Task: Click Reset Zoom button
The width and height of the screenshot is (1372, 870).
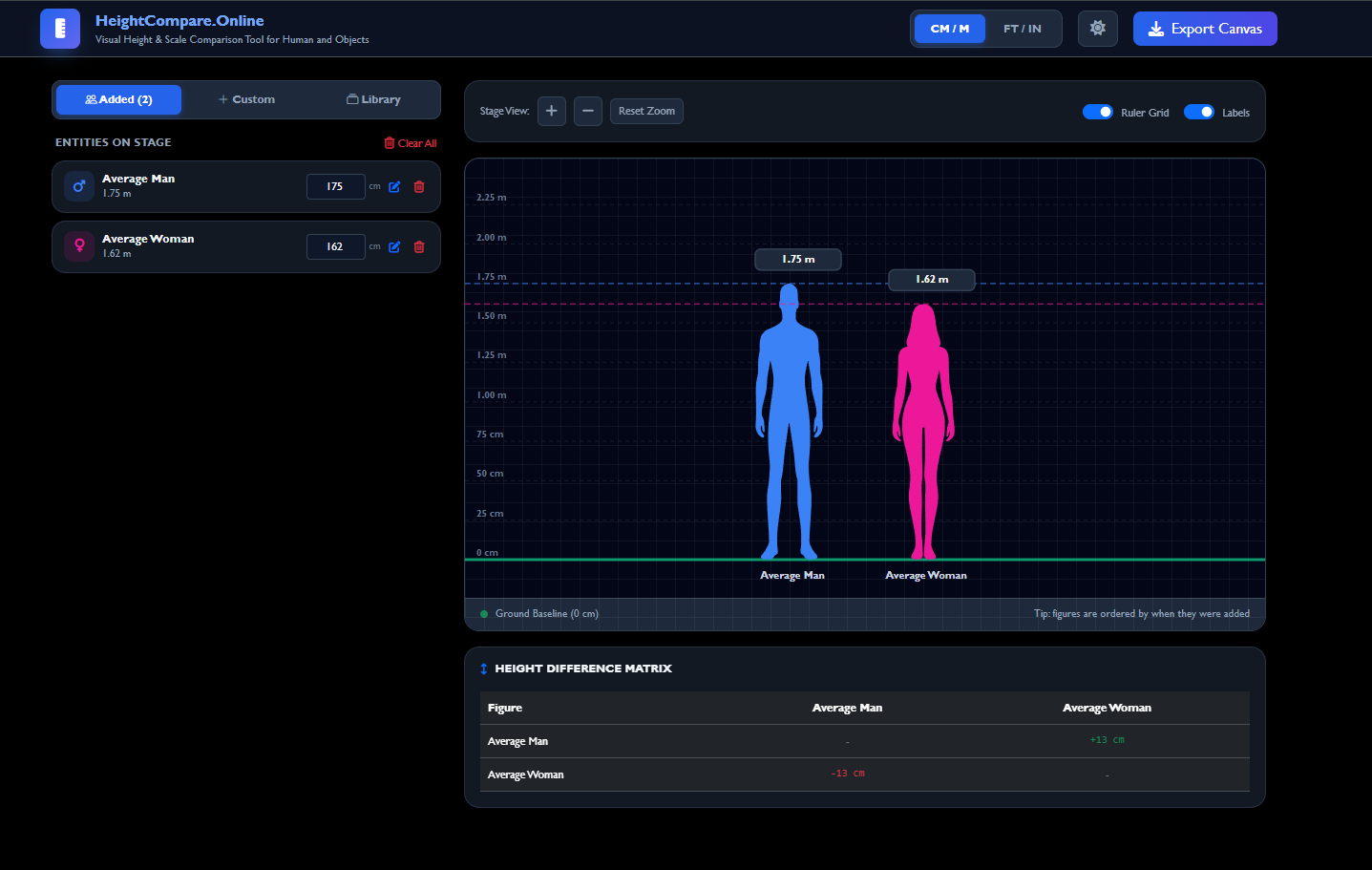Action: 646,112
